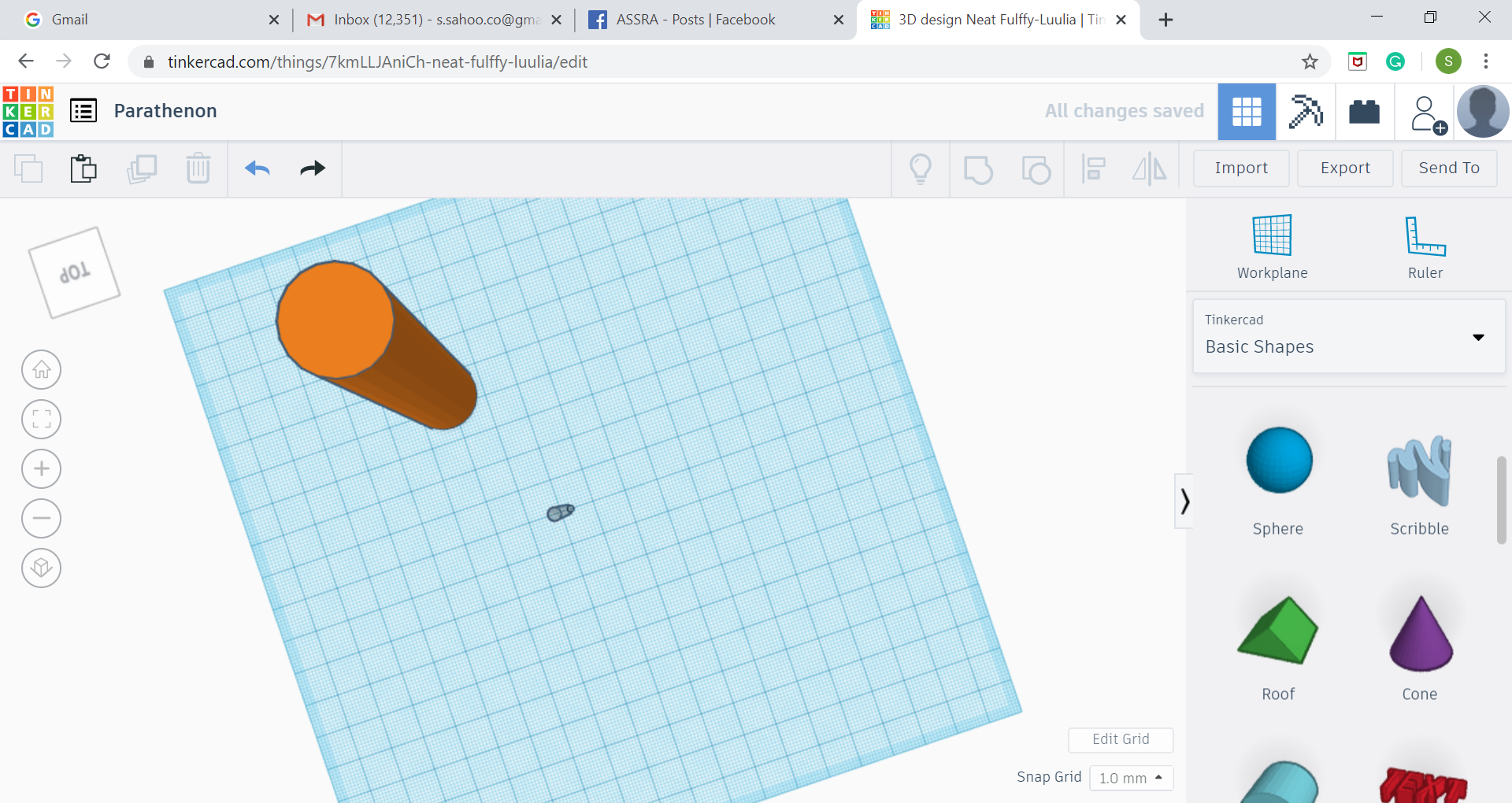
Task: Click the Delete trash icon
Action: 198,168
